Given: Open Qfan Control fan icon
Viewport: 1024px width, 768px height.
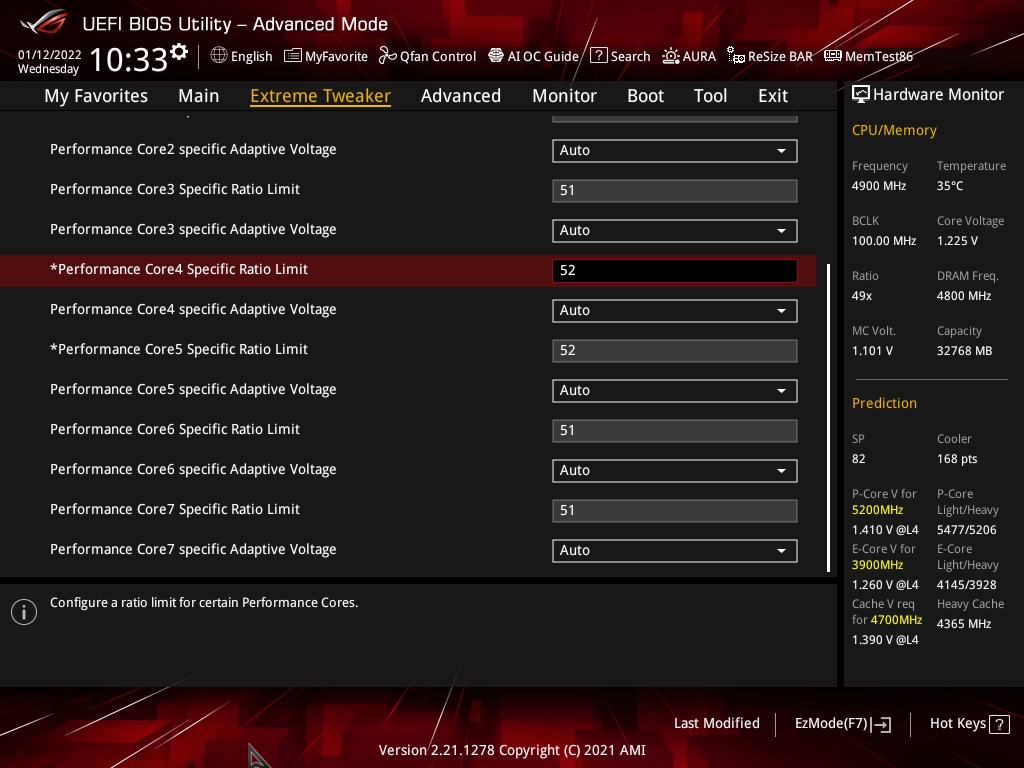Looking at the screenshot, I should 388,56.
